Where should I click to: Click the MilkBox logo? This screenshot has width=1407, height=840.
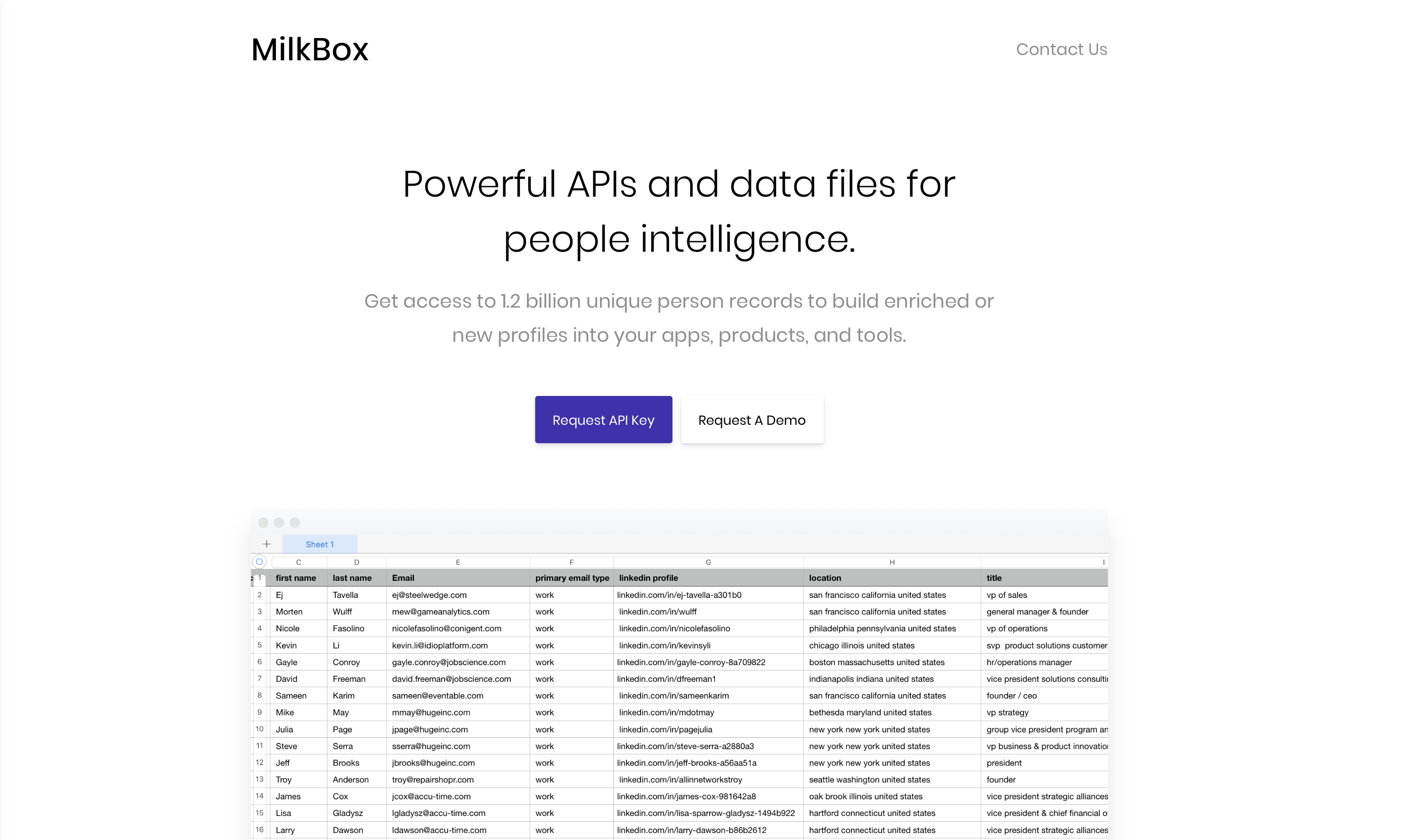pos(310,49)
